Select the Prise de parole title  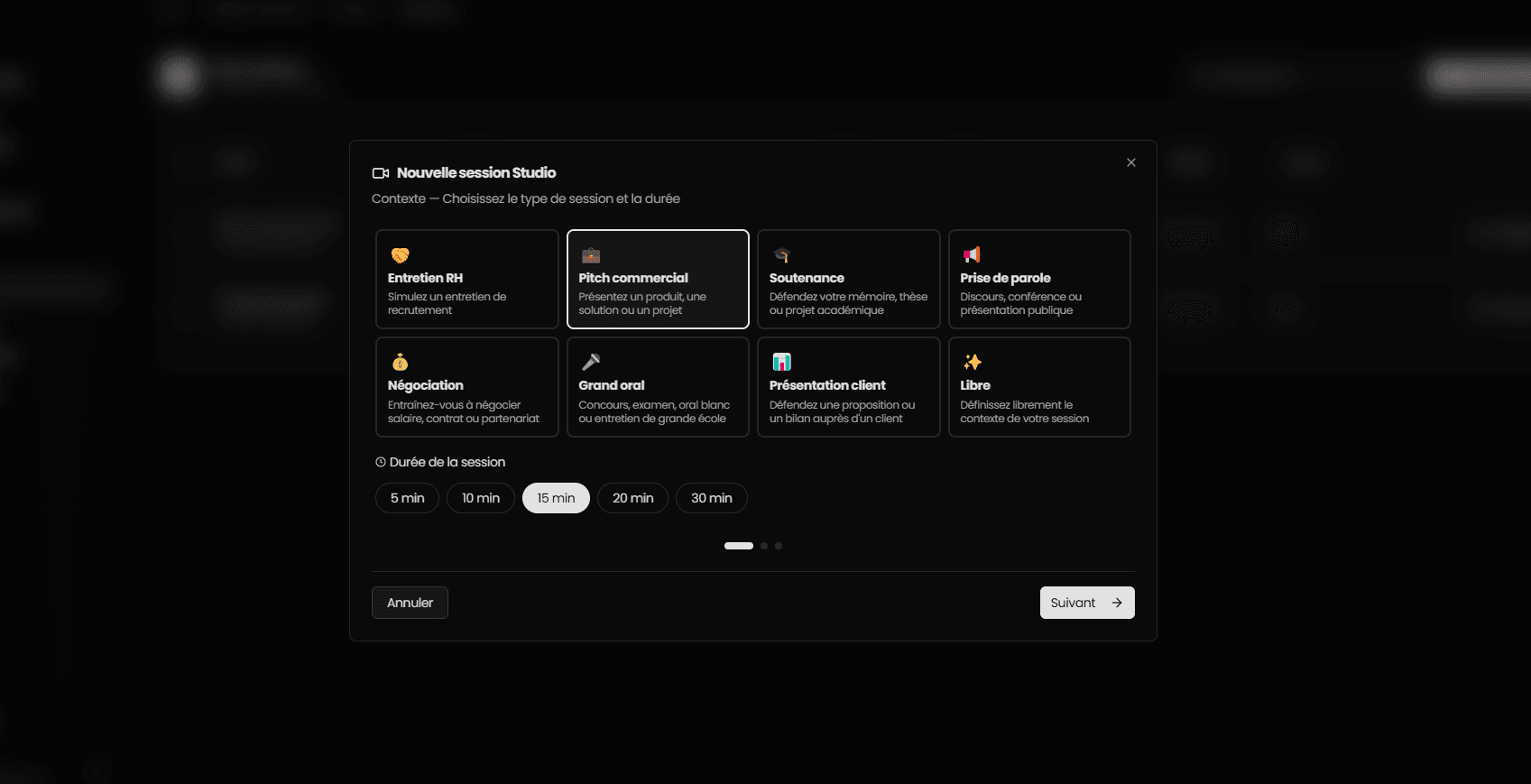(x=1005, y=278)
